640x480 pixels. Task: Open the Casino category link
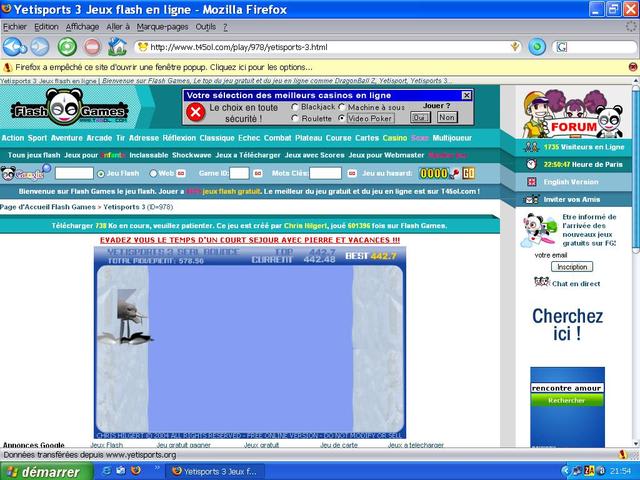(x=395, y=138)
